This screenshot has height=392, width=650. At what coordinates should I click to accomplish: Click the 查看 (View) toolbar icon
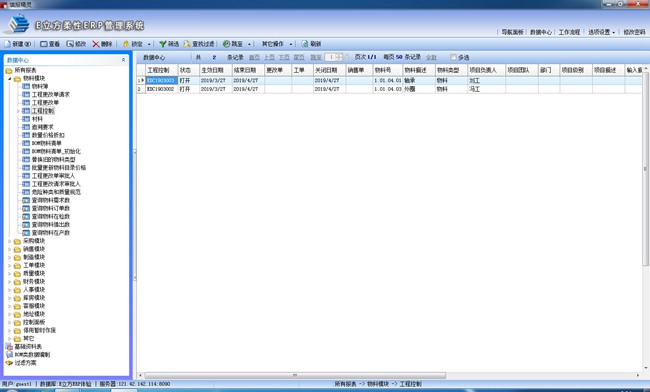pos(44,44)
